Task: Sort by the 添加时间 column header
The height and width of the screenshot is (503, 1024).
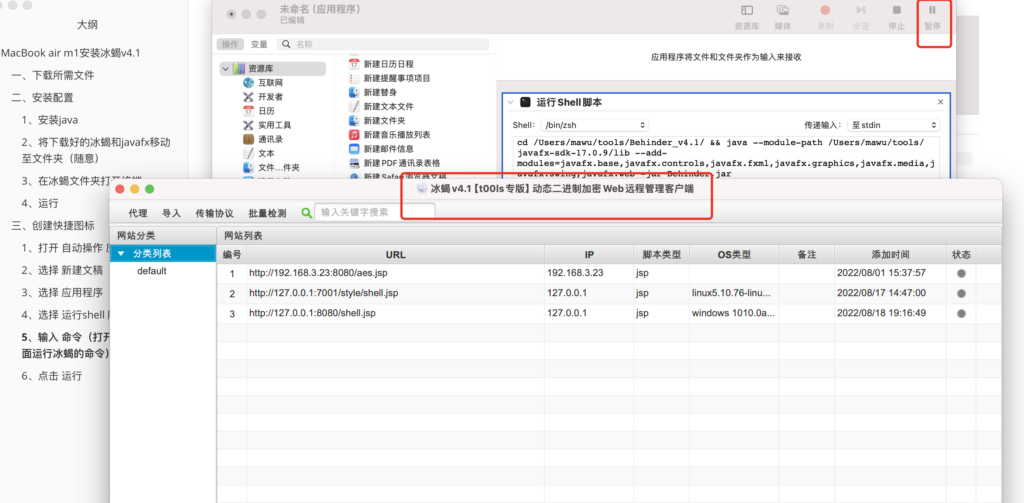Action: click(890, 254)
